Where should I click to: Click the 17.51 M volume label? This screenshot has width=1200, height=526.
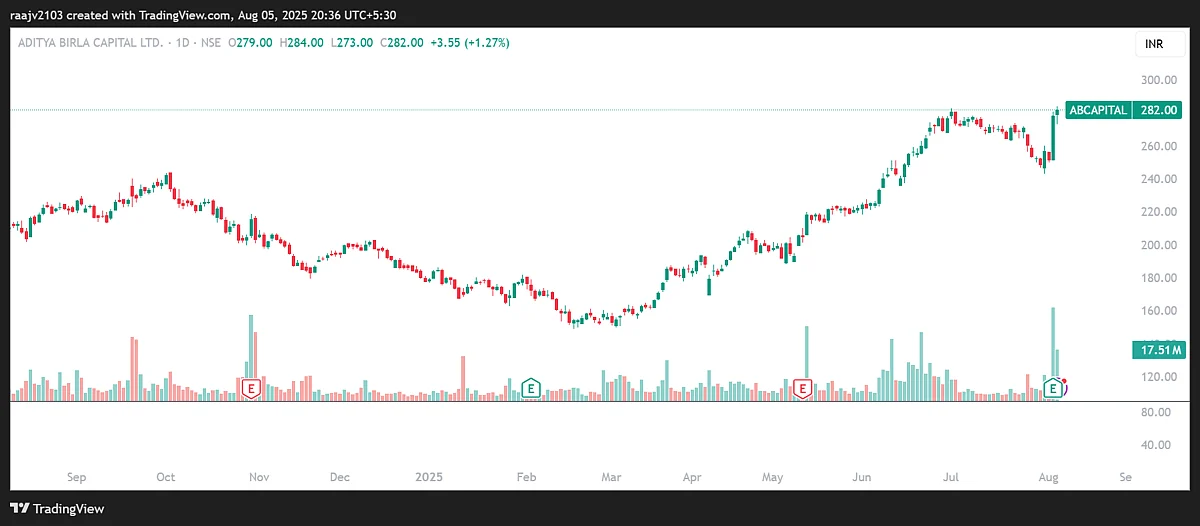point(1157,350)
